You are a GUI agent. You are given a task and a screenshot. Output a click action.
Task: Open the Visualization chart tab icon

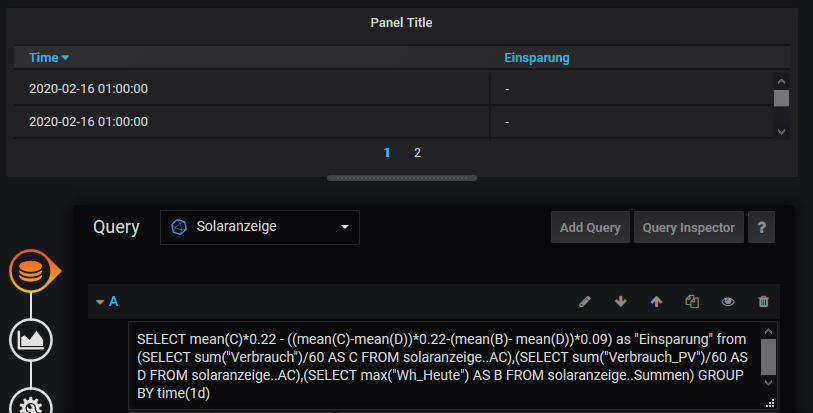coord(31,339)
